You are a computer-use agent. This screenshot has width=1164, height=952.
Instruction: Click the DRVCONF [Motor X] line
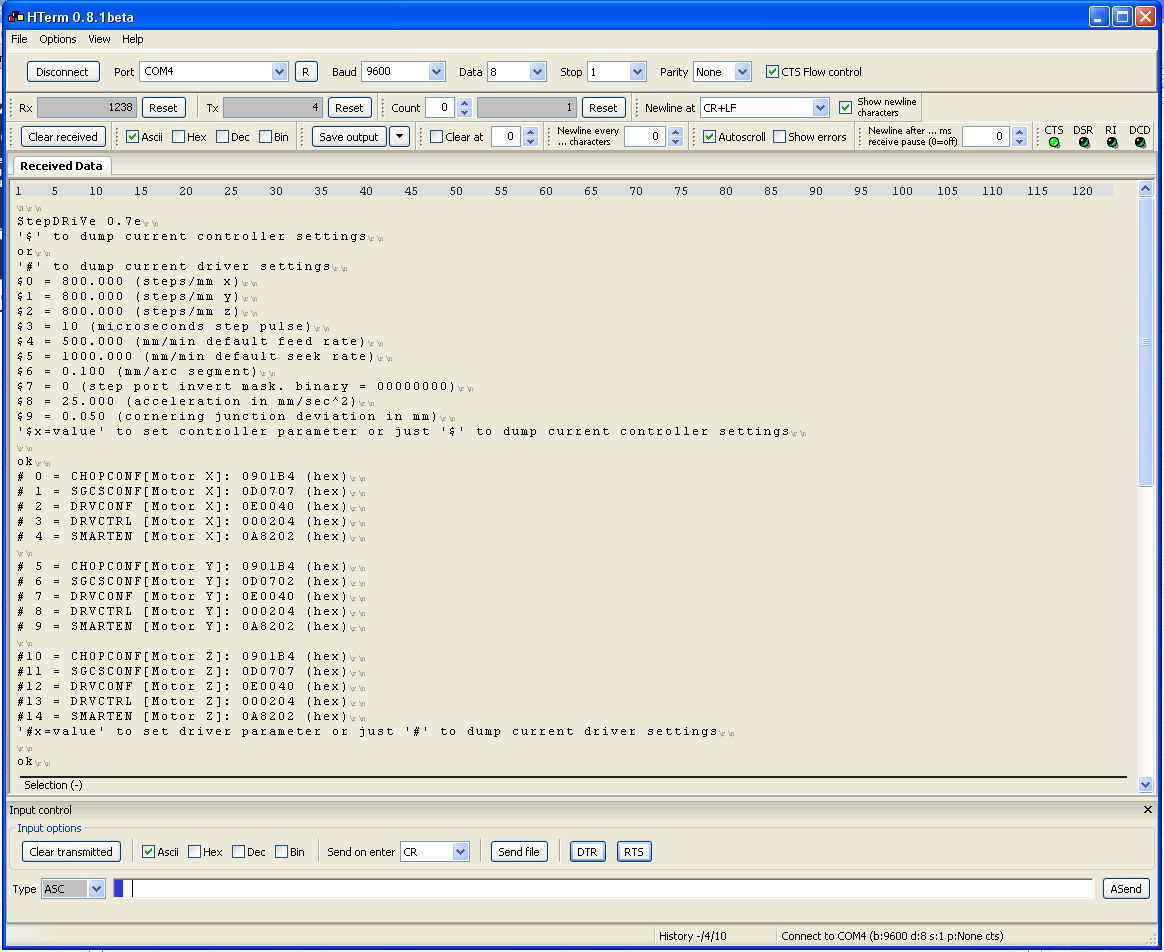[x=183, y=506]
